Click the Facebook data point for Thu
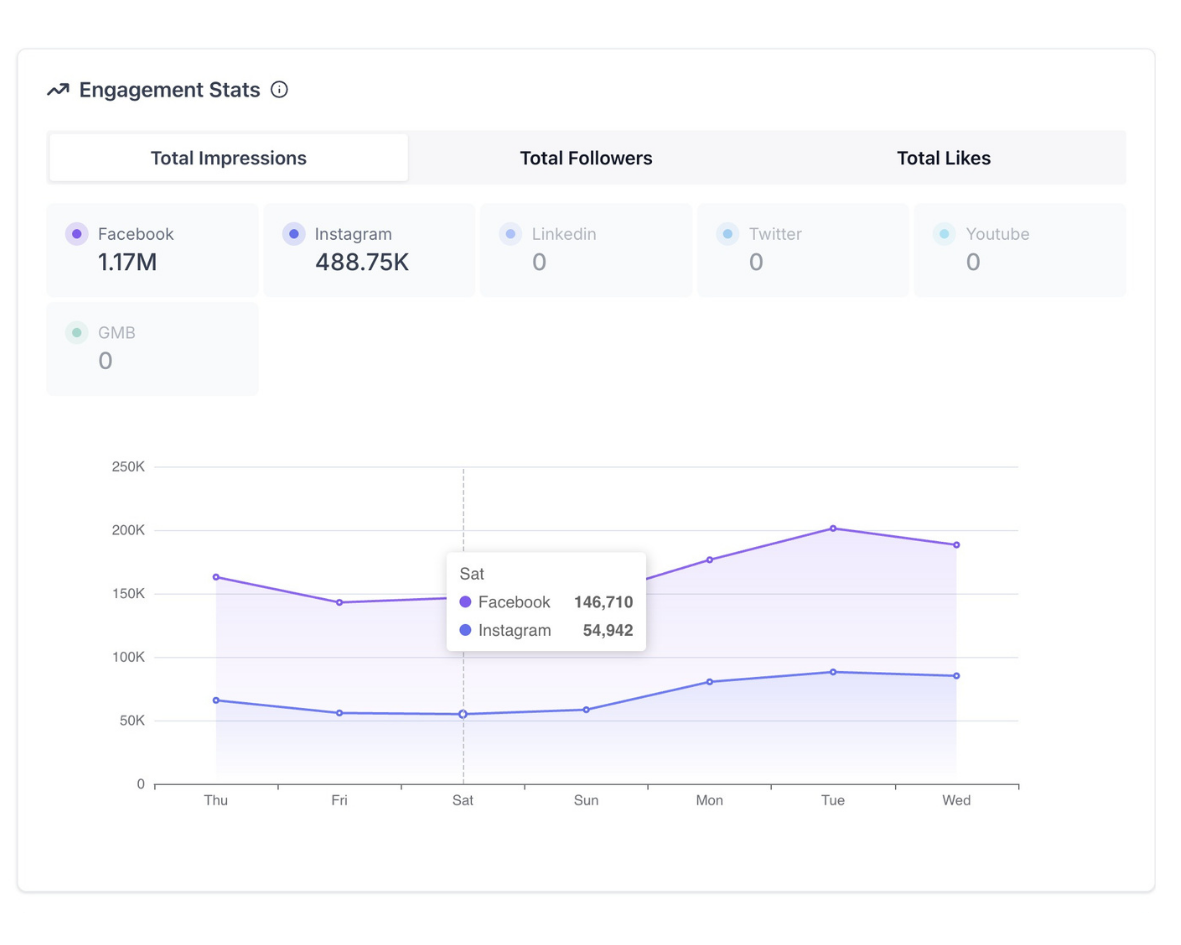 click(x=216, y=577)
